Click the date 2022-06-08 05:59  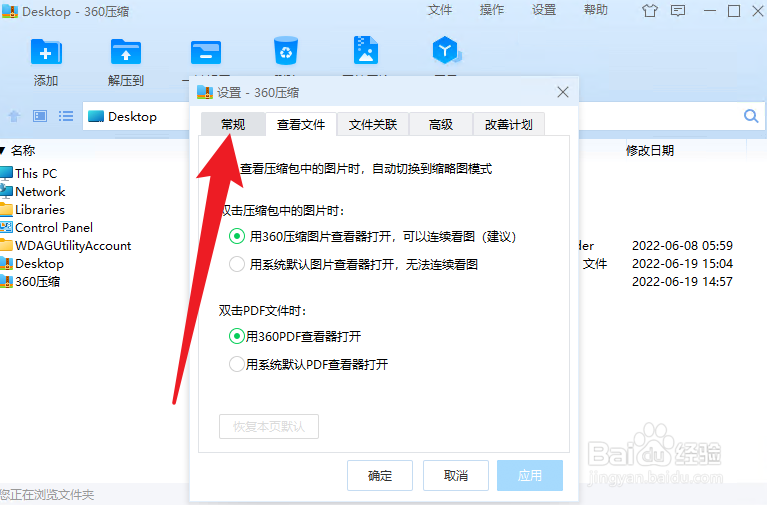click(682, 246)
